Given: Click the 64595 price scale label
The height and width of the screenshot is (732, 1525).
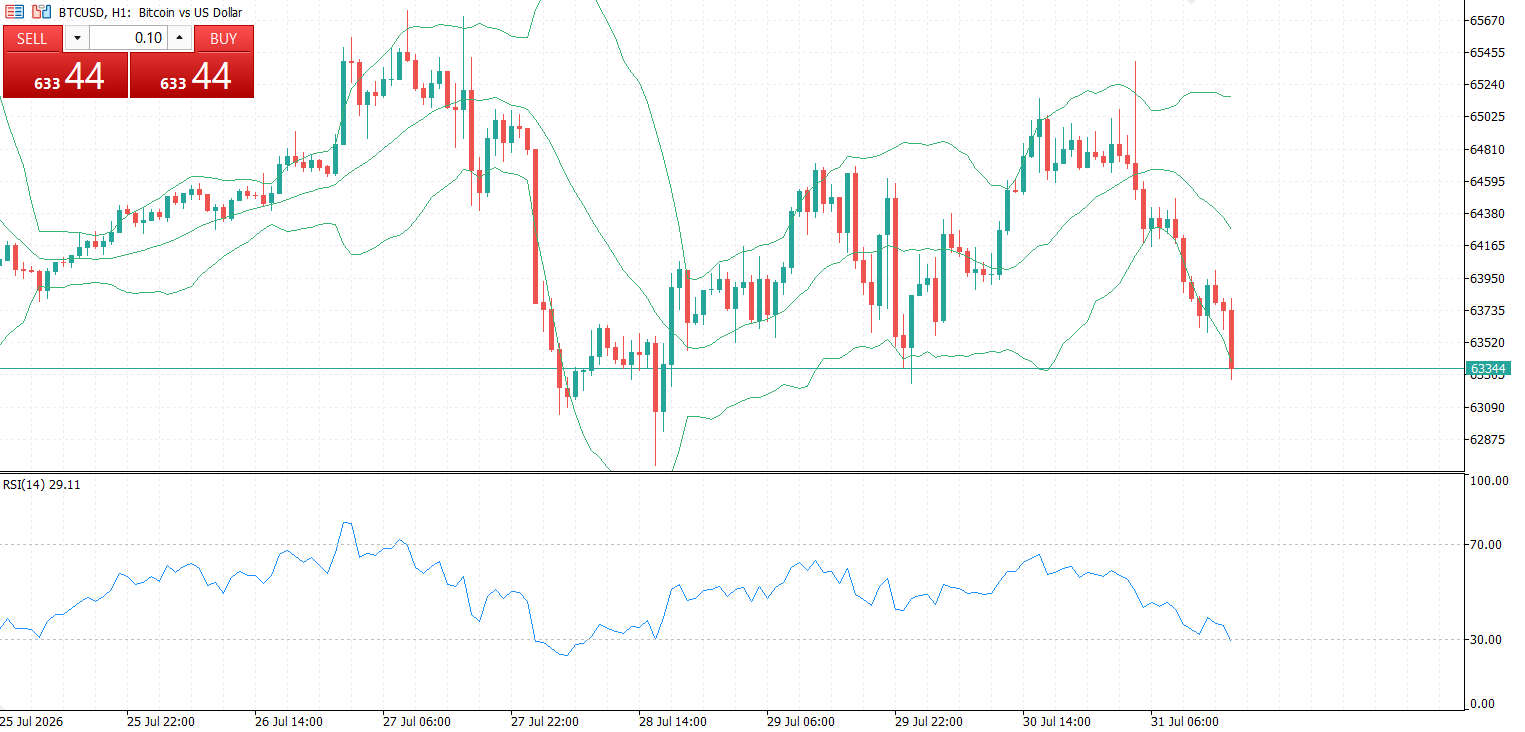Looking at the screenshot, I should tap(1489, 181).
